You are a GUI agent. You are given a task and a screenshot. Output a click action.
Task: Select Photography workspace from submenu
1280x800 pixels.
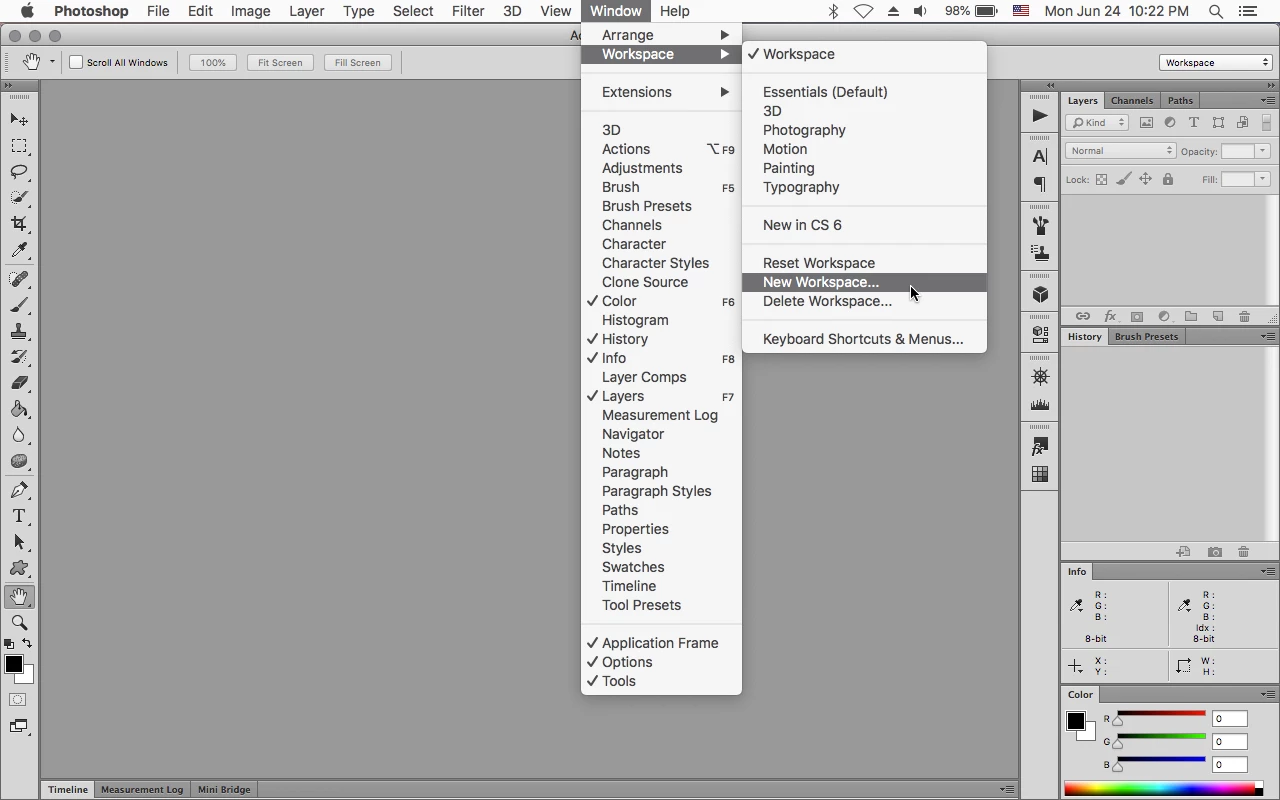pos(864,130)
